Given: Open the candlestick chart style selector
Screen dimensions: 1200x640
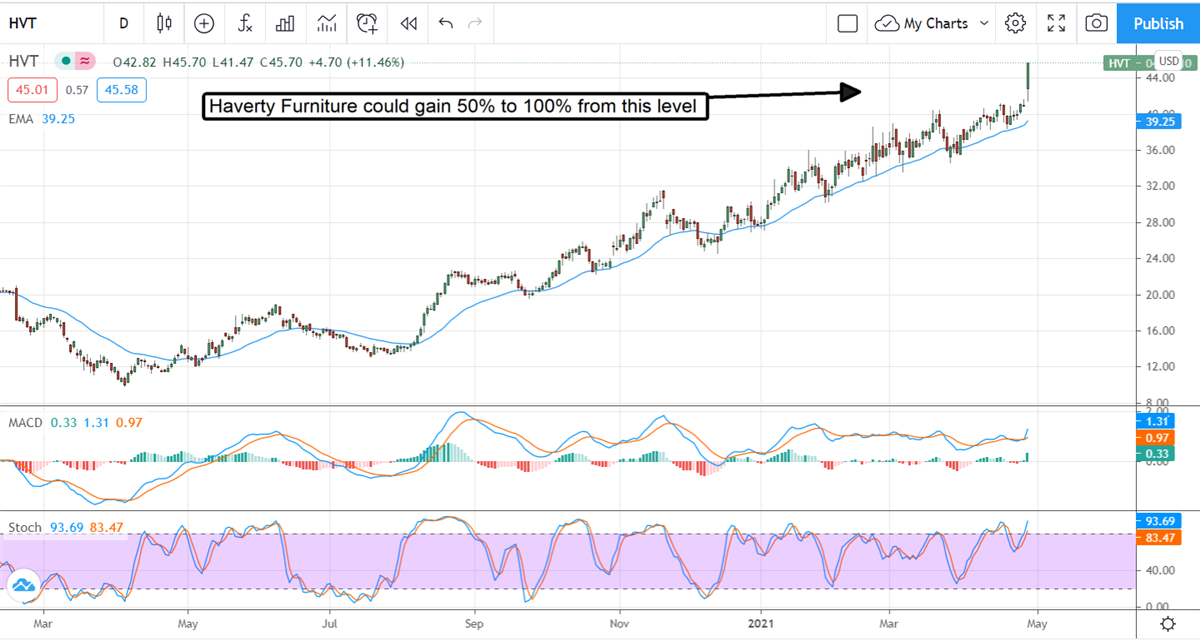Looking at the screenshot, I should pyautogui.click(x=165, y=23).
